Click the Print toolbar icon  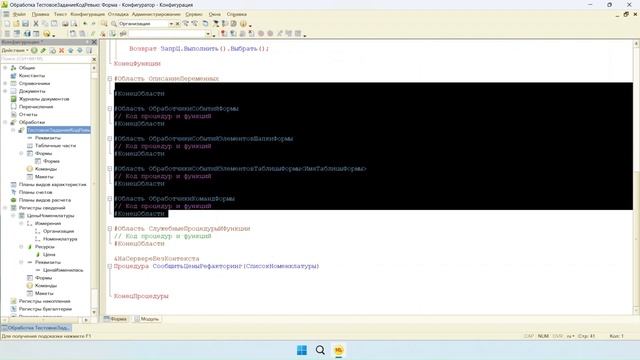(65, 24)
